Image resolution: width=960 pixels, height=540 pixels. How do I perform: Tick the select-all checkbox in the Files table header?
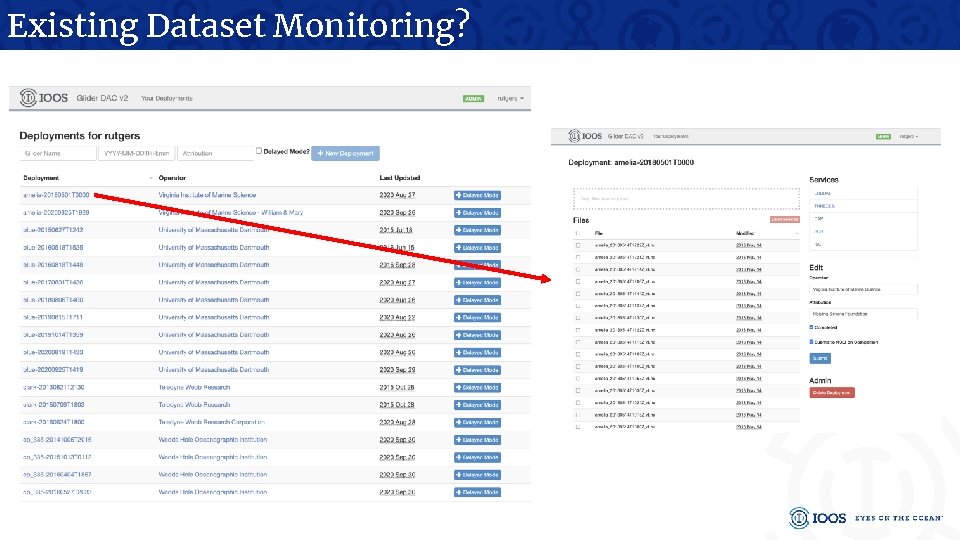coord(577,233)
